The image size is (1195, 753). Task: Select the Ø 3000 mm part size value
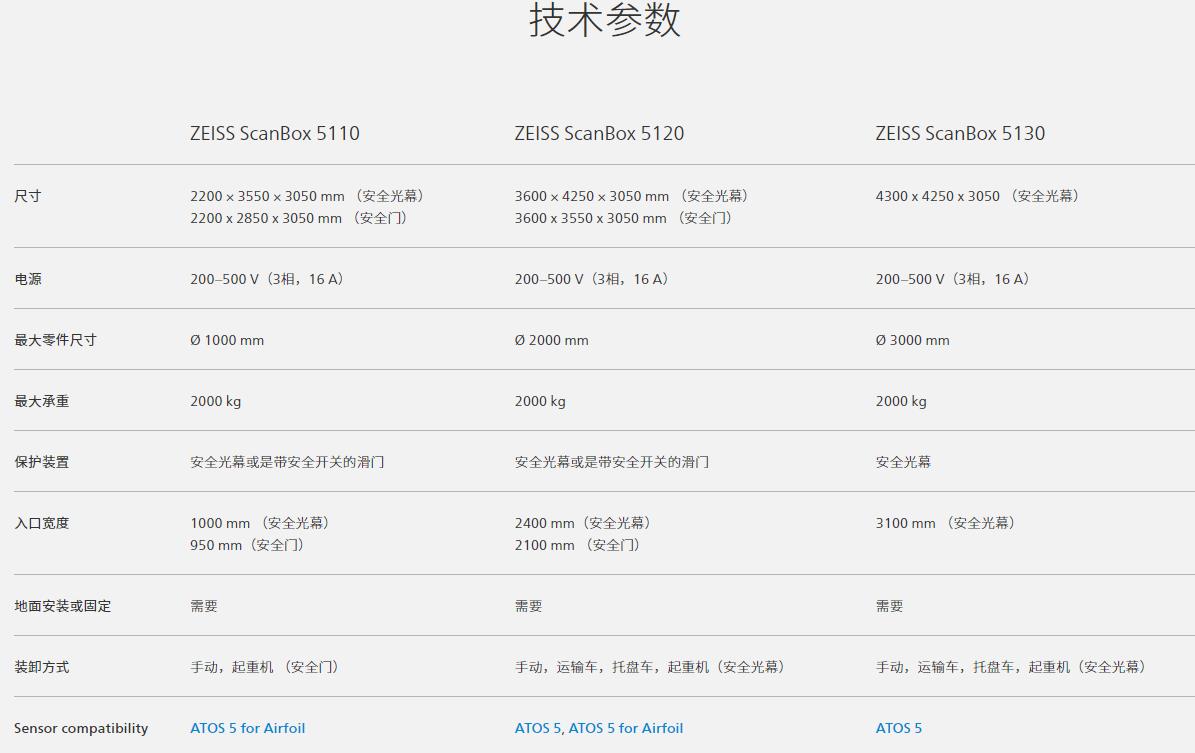tap(912, 340)
